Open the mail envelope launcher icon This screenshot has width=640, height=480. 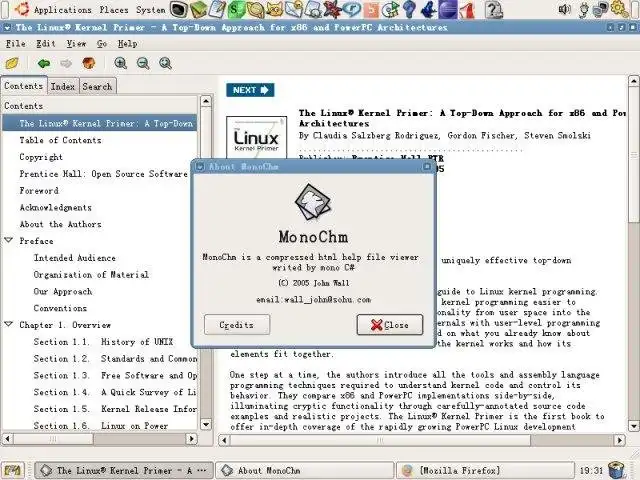tap(294, 9)
